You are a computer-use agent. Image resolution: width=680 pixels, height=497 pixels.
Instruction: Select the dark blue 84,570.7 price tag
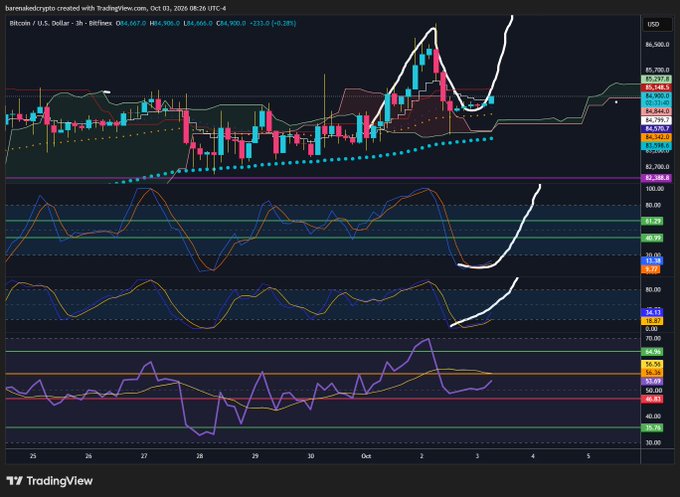(657, 129)
